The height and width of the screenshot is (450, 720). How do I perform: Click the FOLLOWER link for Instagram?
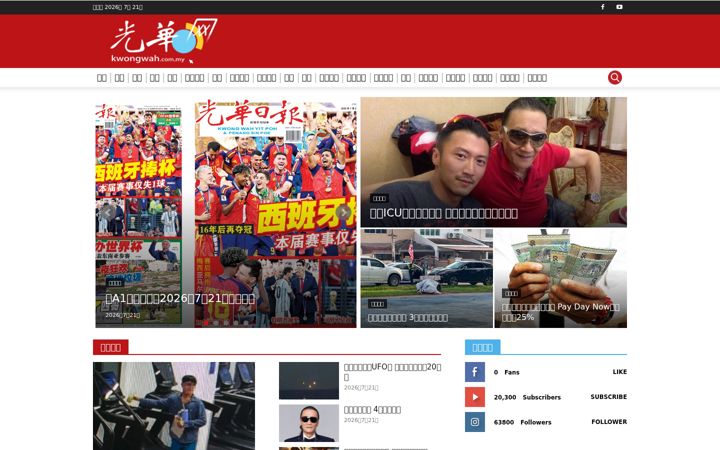click(609, 422)
